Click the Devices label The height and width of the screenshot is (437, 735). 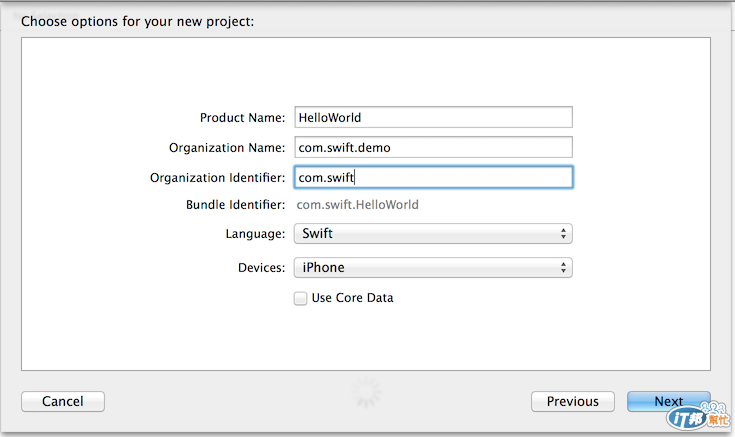pyautogui.click(x=261, y=268)
